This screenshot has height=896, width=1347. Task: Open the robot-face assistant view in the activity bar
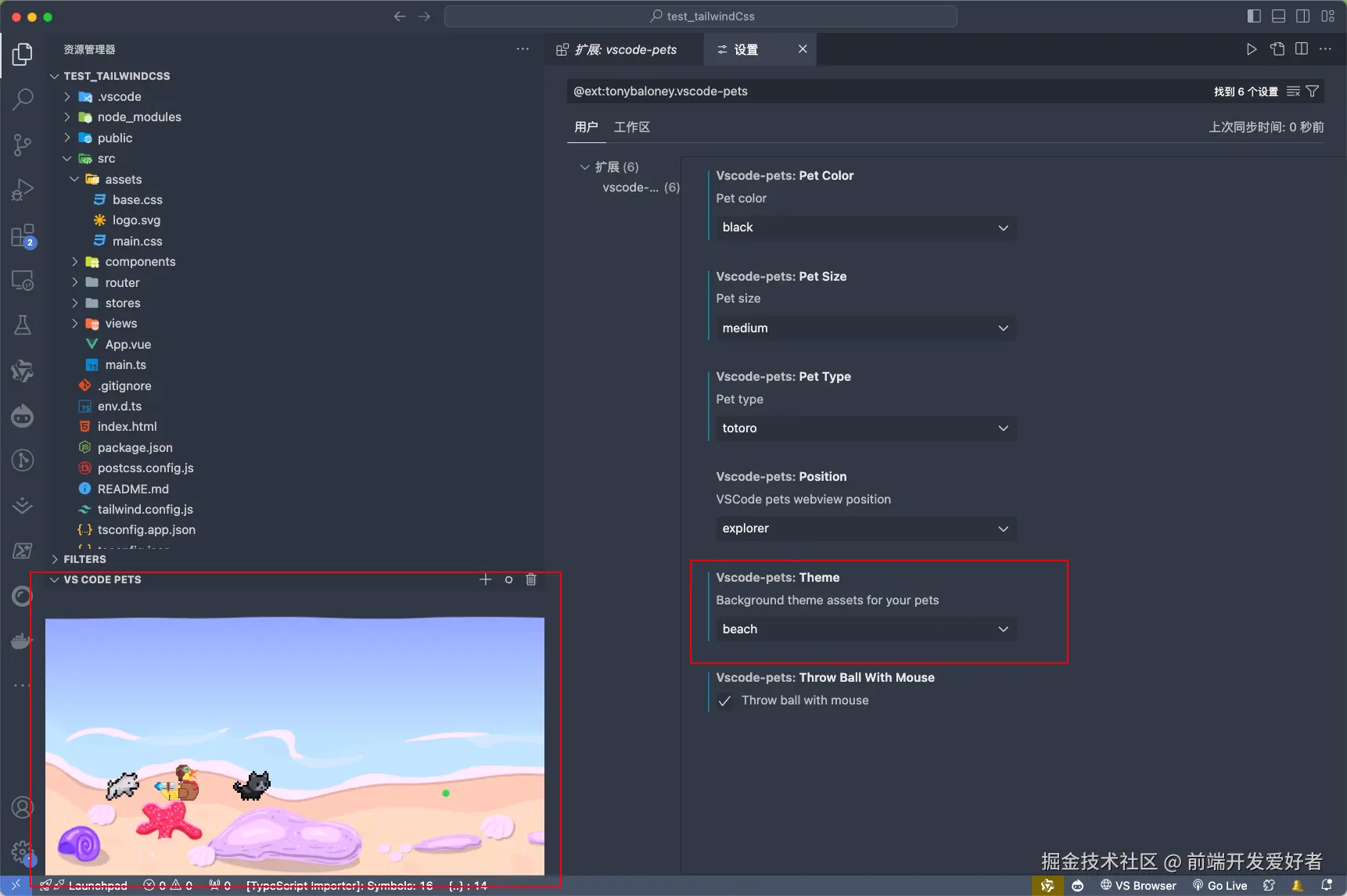(x=23, y=416)
